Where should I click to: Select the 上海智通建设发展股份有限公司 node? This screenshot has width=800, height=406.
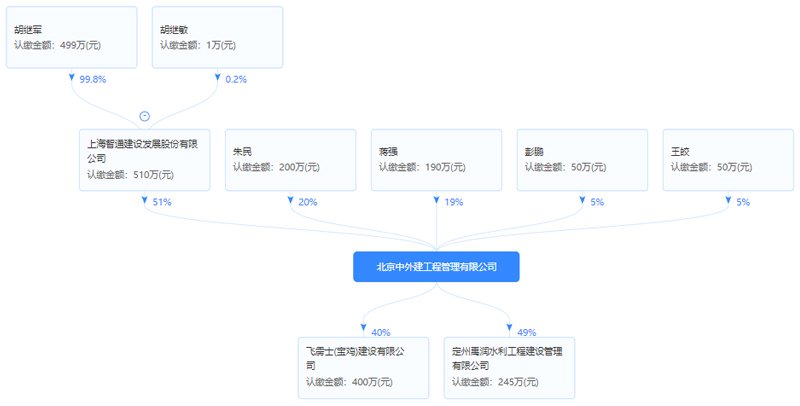pos(144,160)
